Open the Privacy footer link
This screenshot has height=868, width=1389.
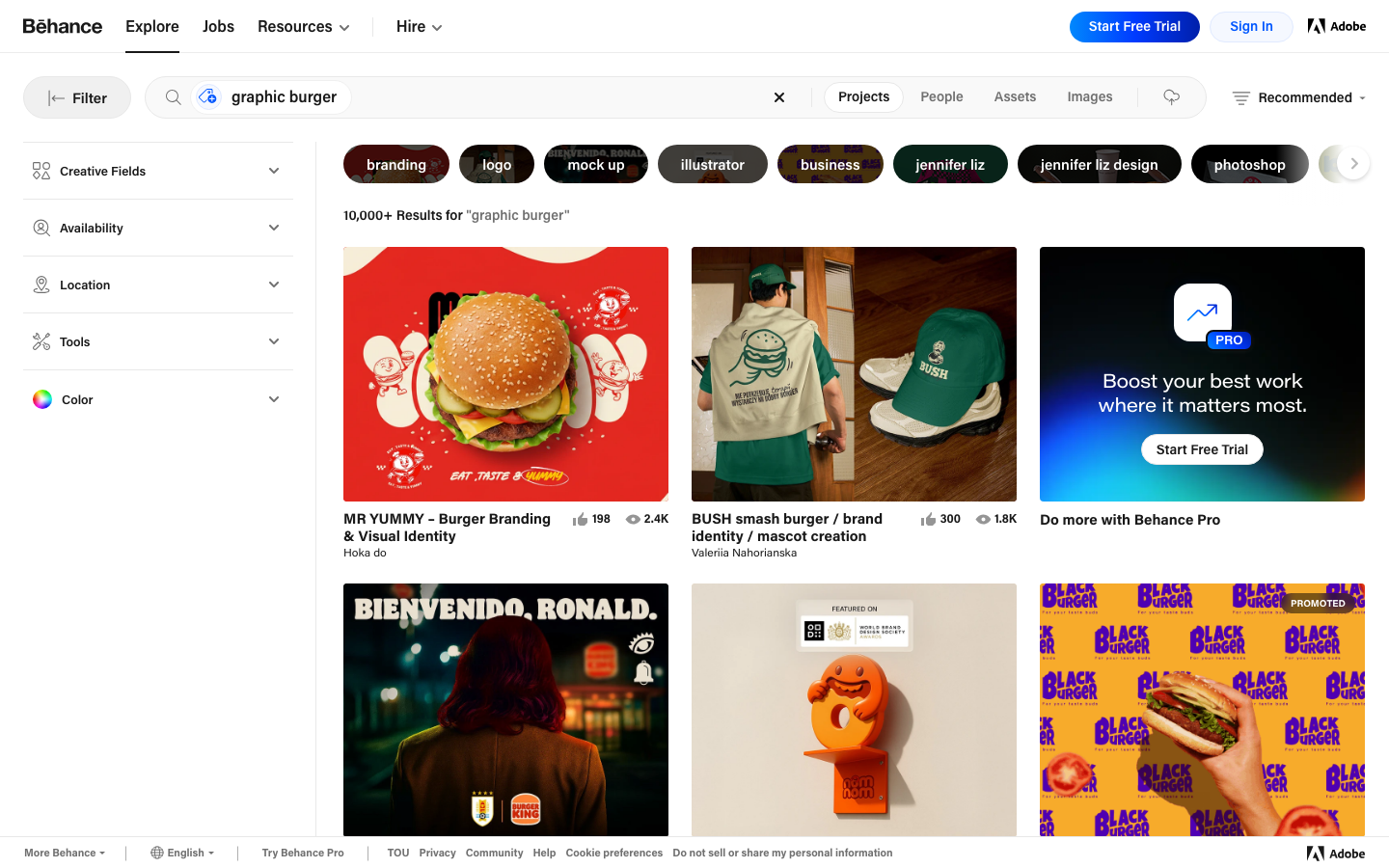click(437, 853)
